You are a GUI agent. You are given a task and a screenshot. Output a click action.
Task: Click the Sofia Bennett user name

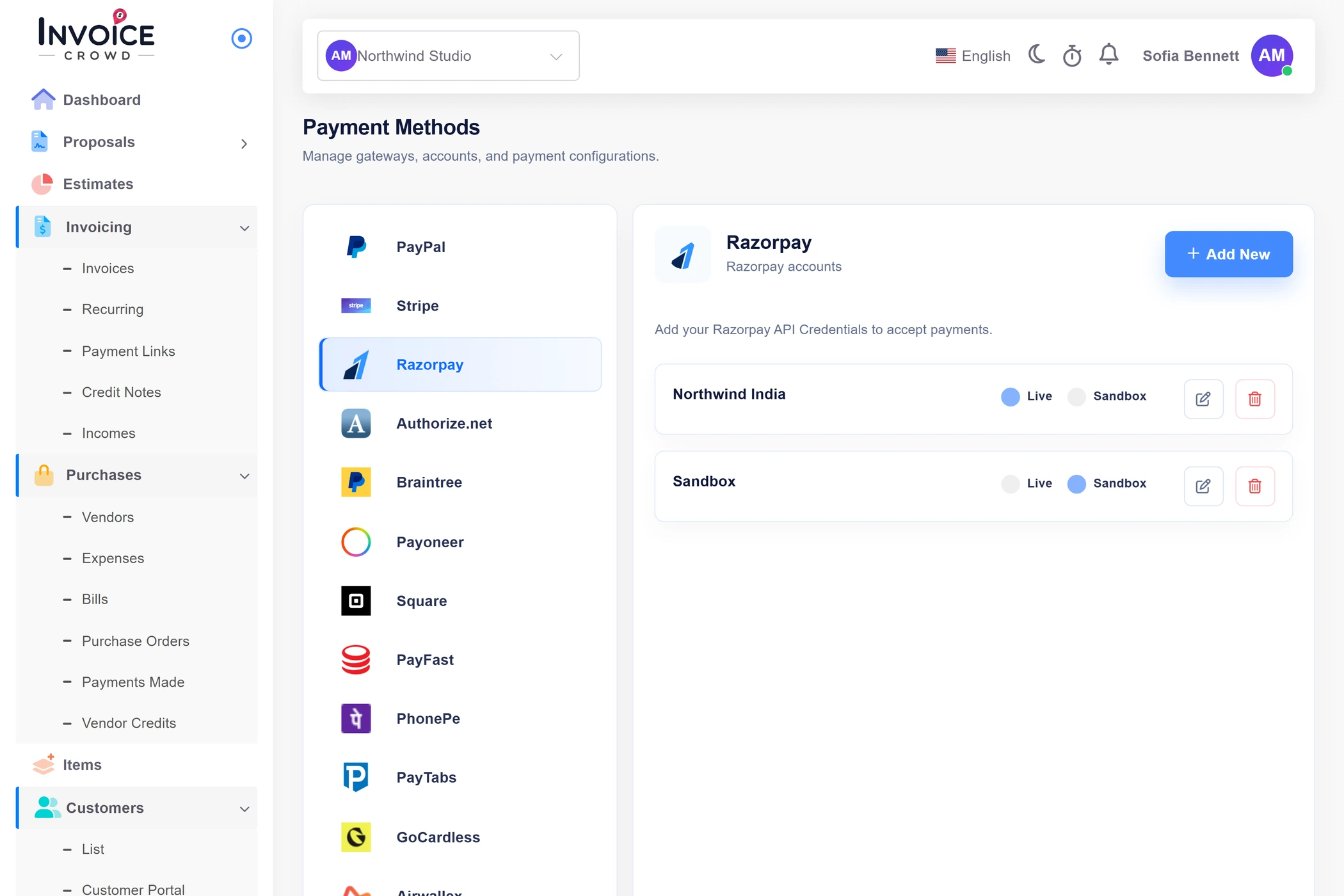pyautogui.click(x=1190, y=56)
